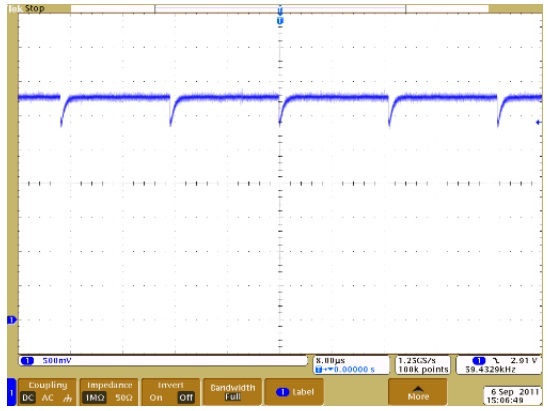Click 100k points record length

(x=423, y=369)
